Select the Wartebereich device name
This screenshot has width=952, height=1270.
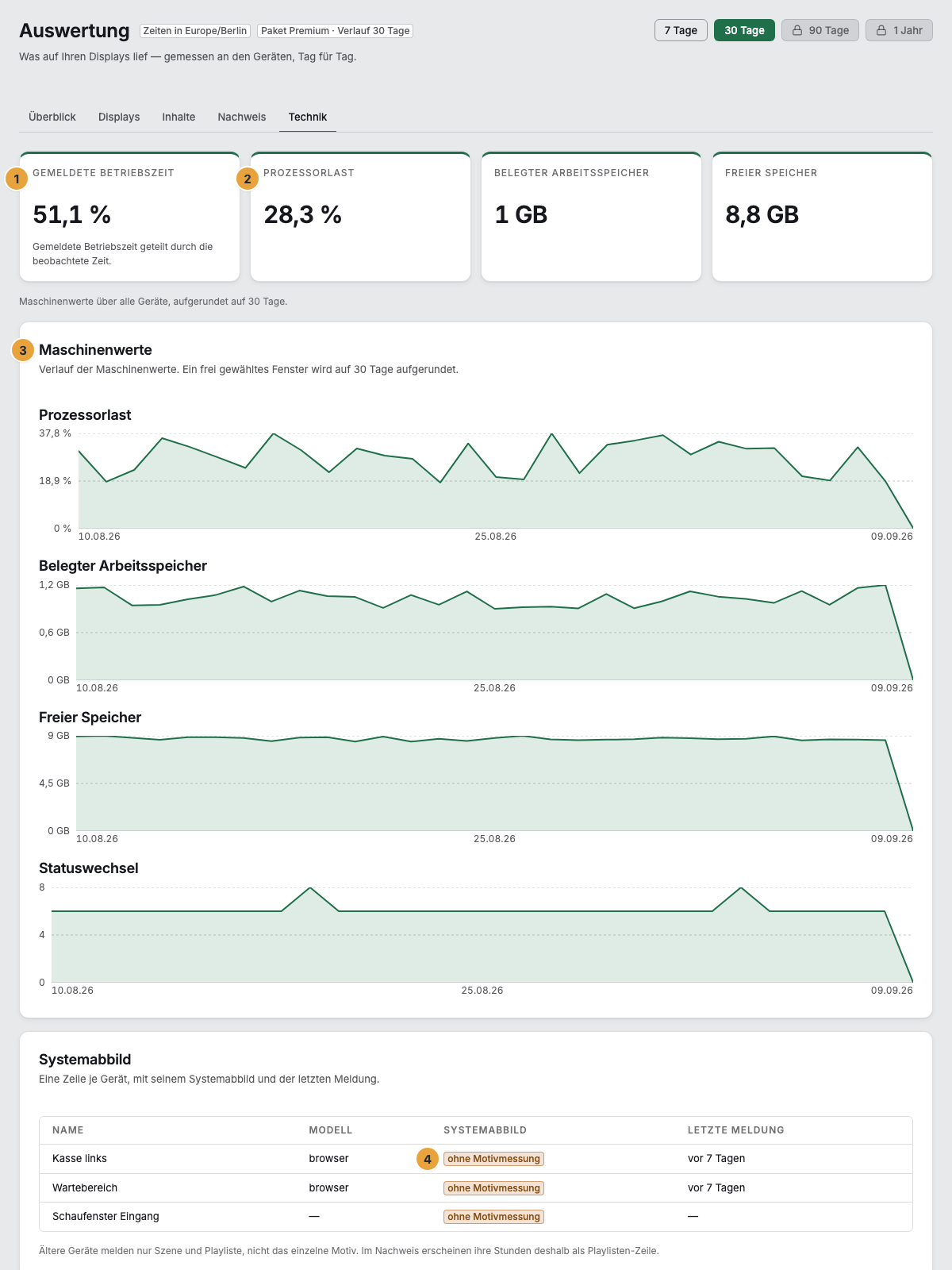[85, 1188]
